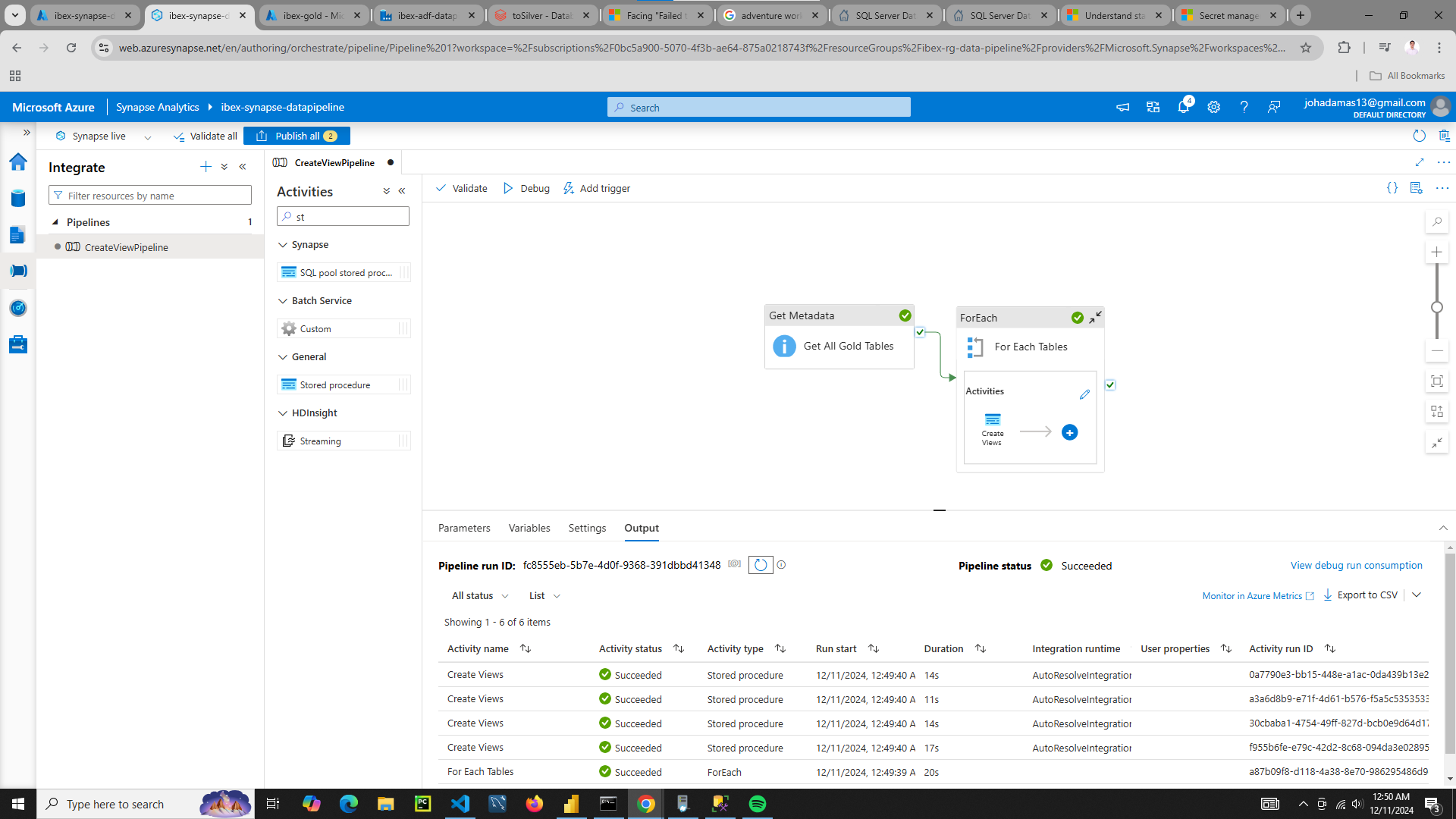Refresh the pipeline run output

761,565
